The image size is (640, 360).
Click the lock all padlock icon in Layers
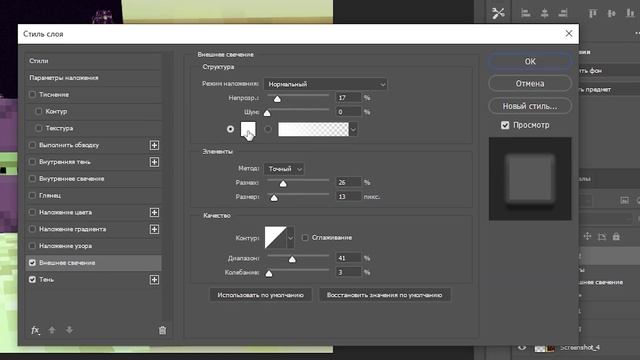[616, 236]
